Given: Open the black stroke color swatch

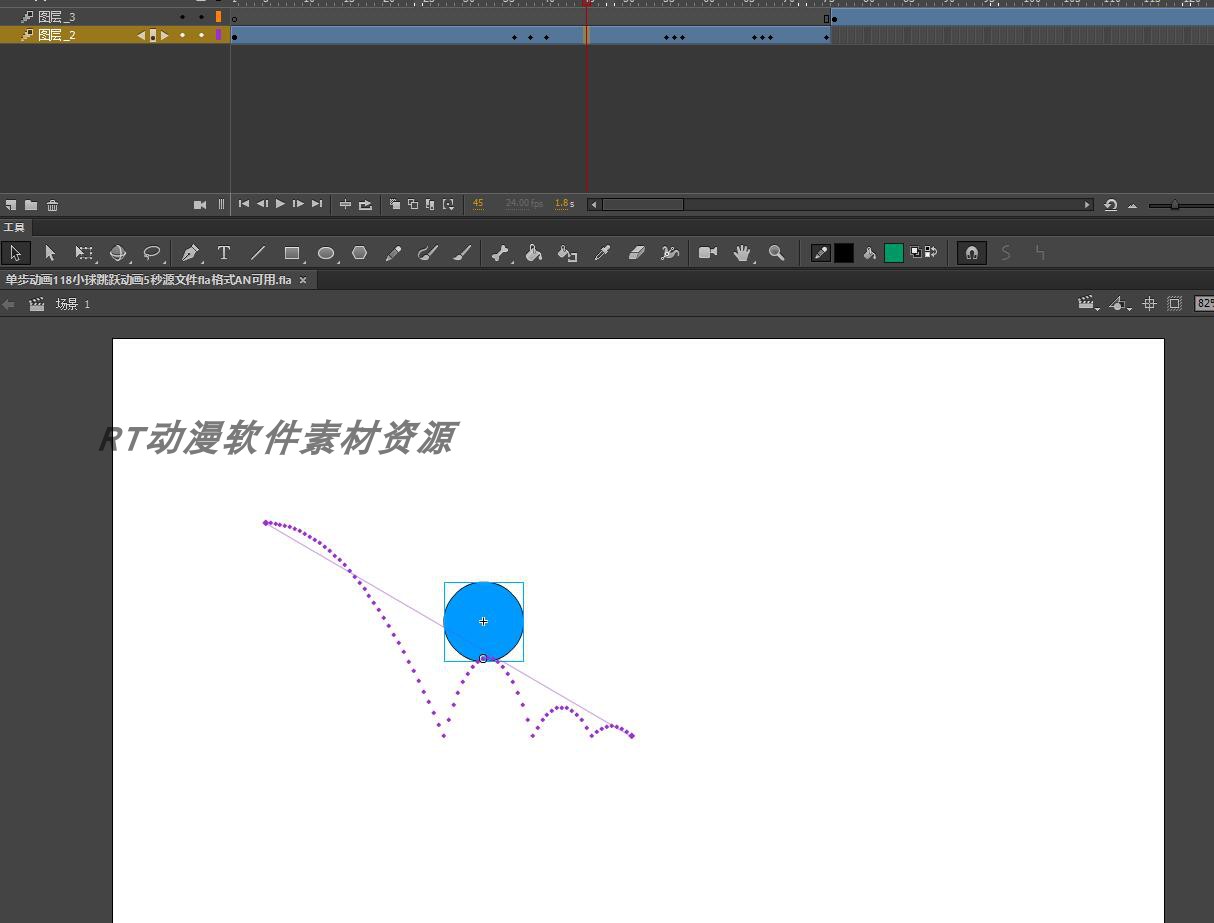Looking at the screenshot, I should coord(844,253).
